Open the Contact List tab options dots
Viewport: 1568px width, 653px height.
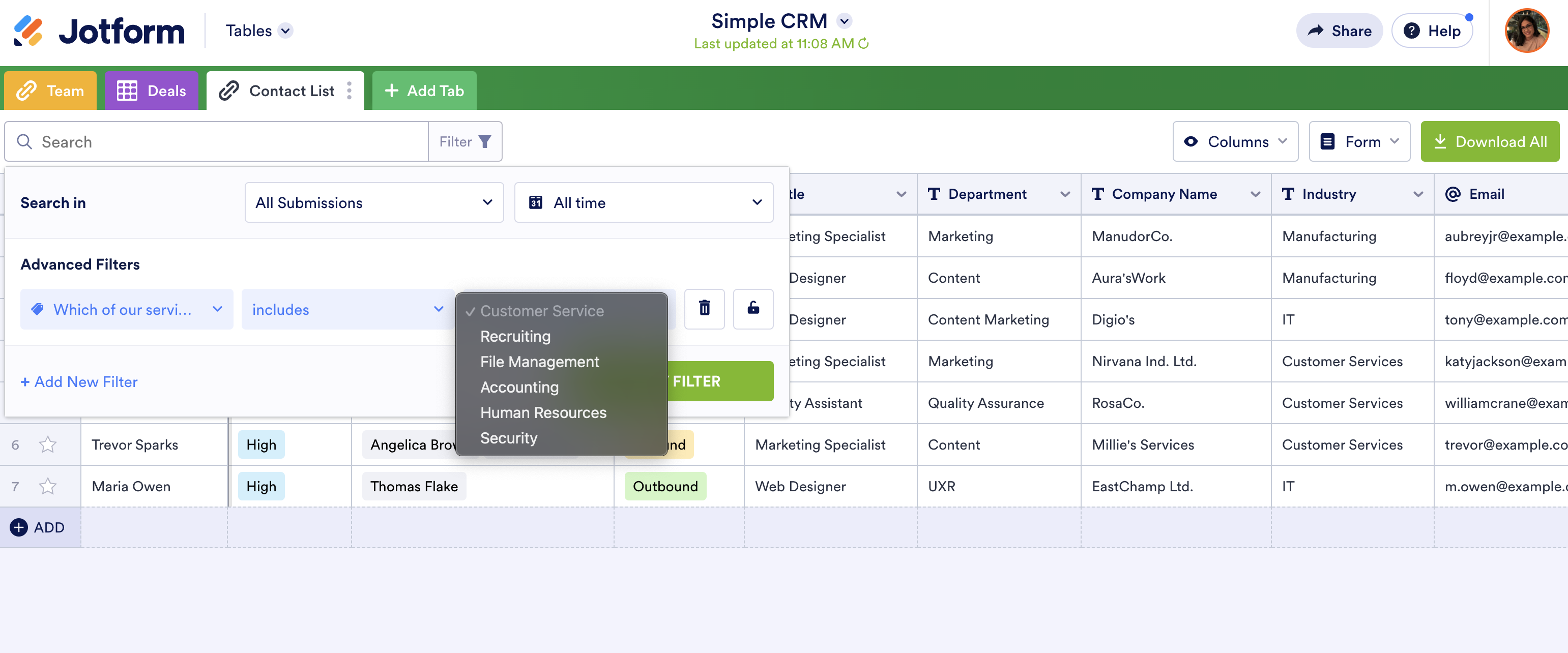(350, 91)
